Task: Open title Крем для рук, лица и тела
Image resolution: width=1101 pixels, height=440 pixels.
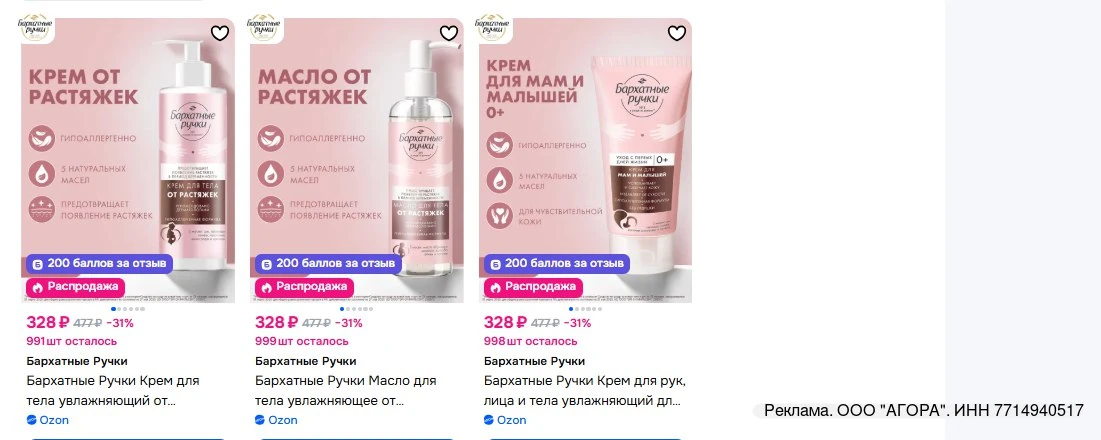Action: 585,392
